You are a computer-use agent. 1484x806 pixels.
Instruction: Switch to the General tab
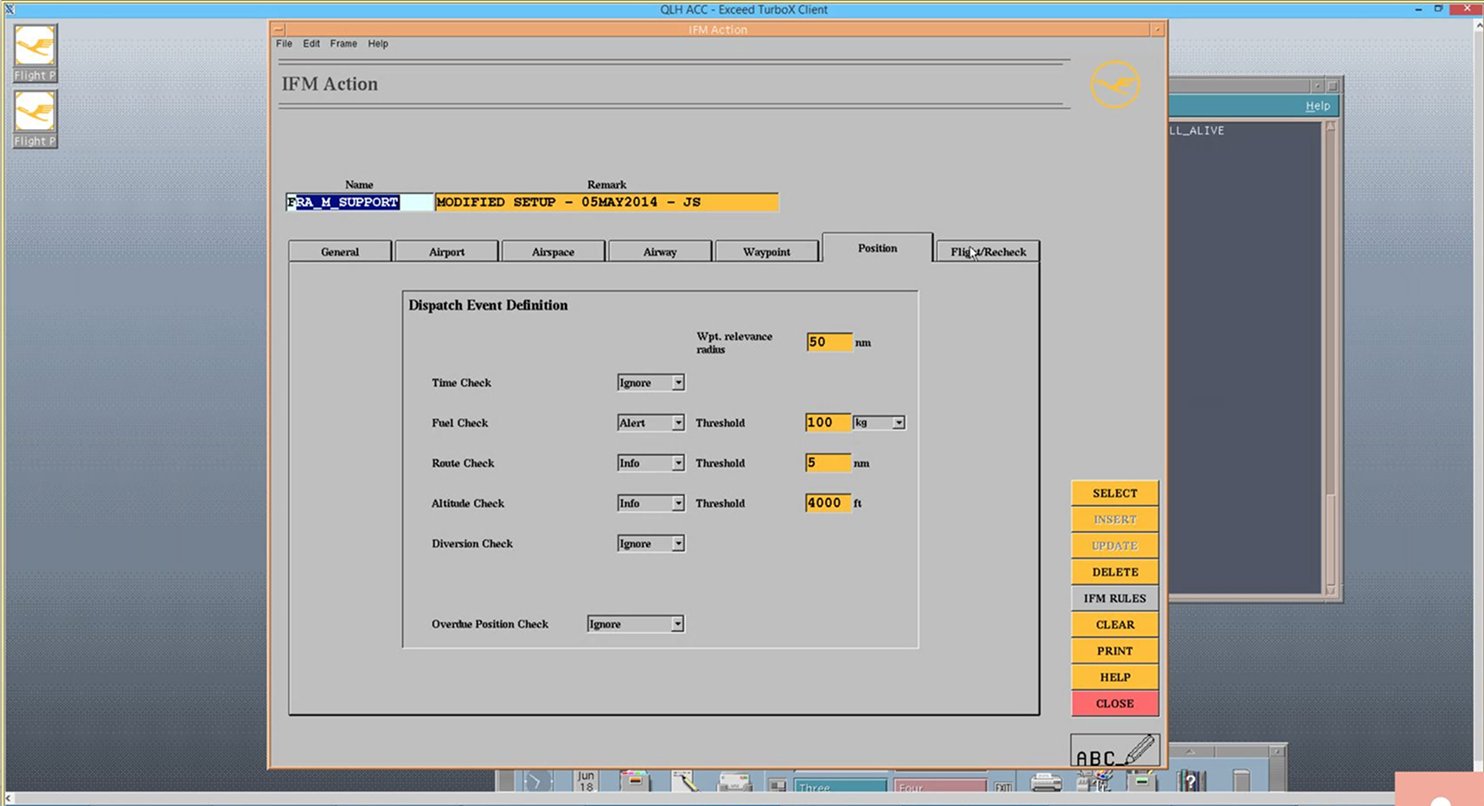[340, 252]
